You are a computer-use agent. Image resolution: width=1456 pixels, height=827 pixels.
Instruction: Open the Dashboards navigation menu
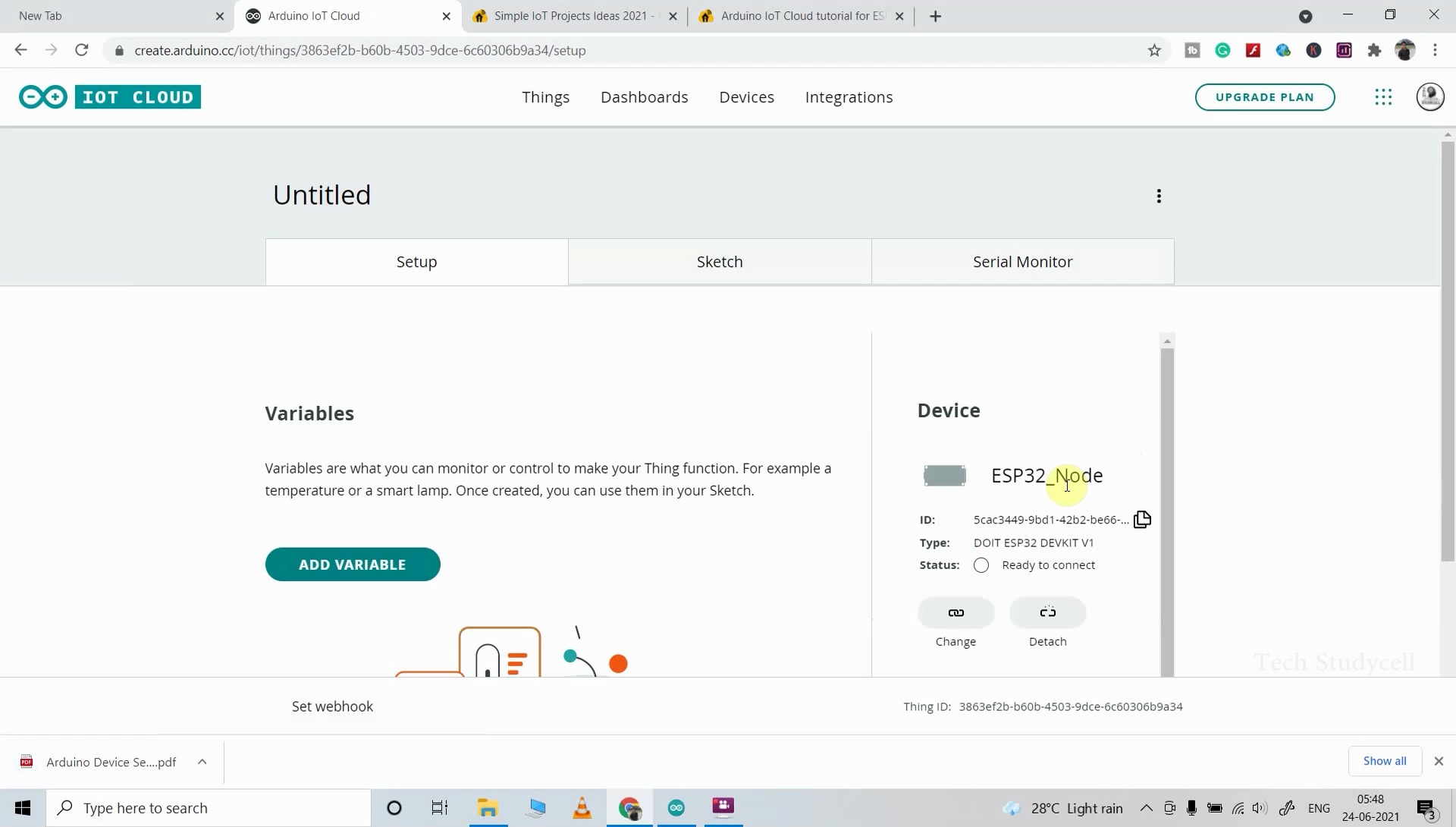tap(645, 97)
